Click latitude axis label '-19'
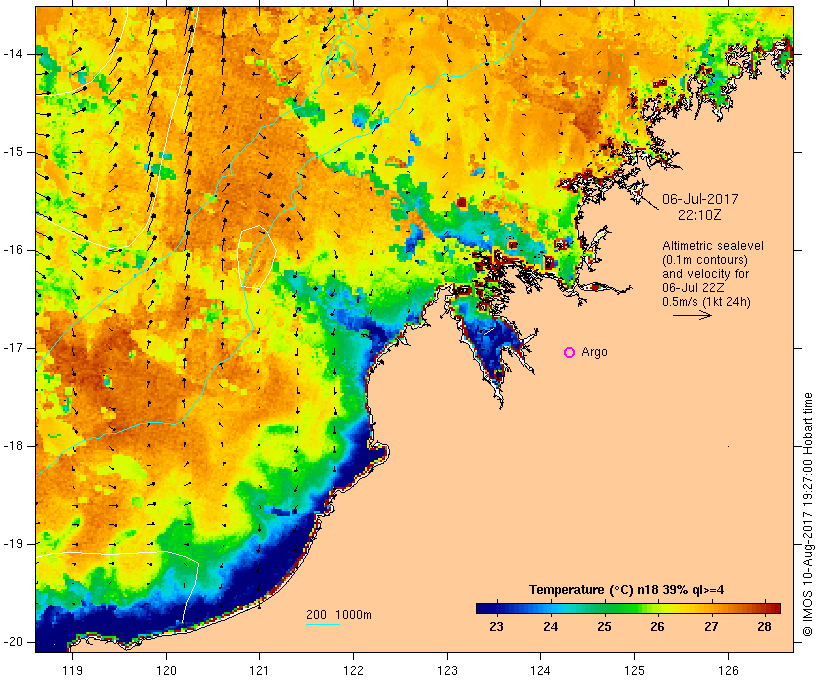820x680 pixels. pyautogui.click(x=13, y=544)
